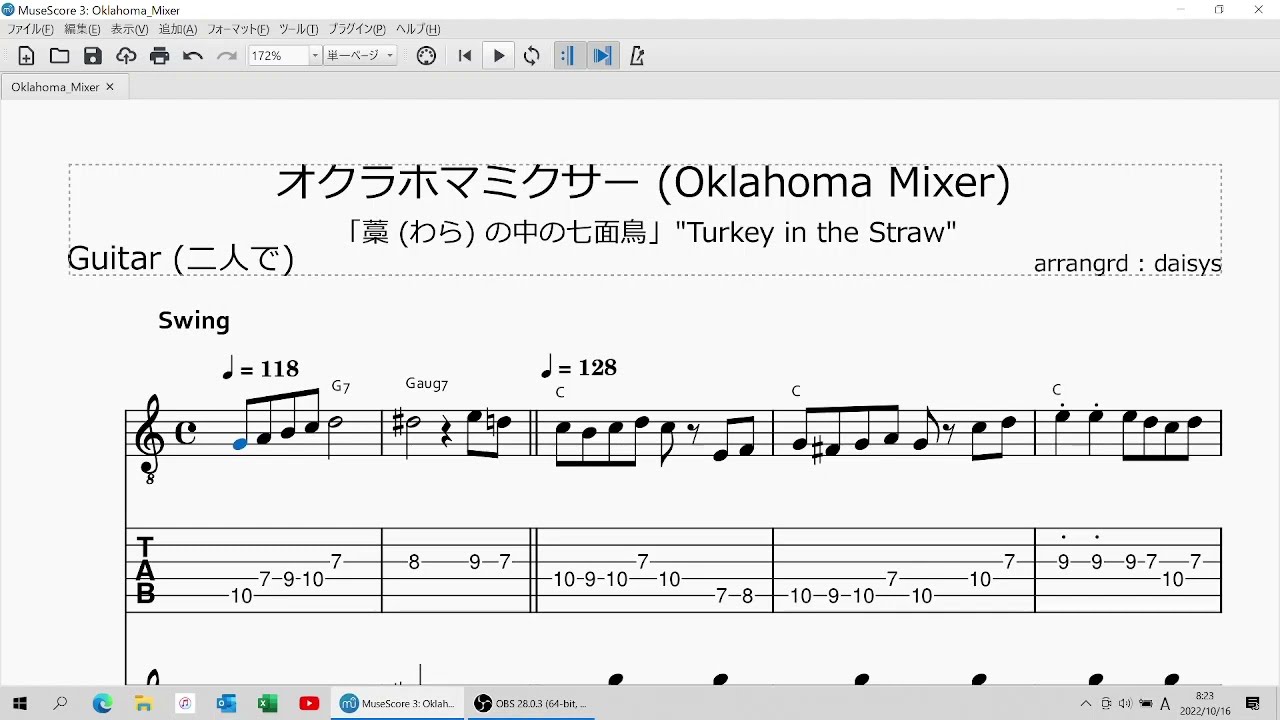Open the フォーマット(F) menu
1280x720 pixels.
coord(238,29)
